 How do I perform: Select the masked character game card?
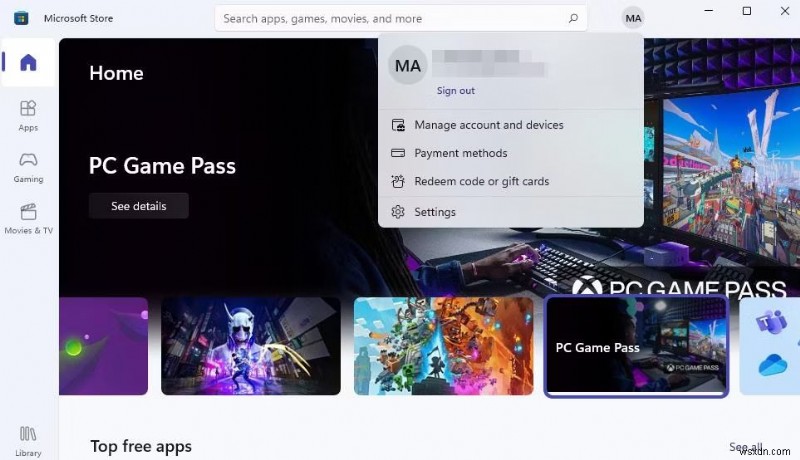[251, 346]
